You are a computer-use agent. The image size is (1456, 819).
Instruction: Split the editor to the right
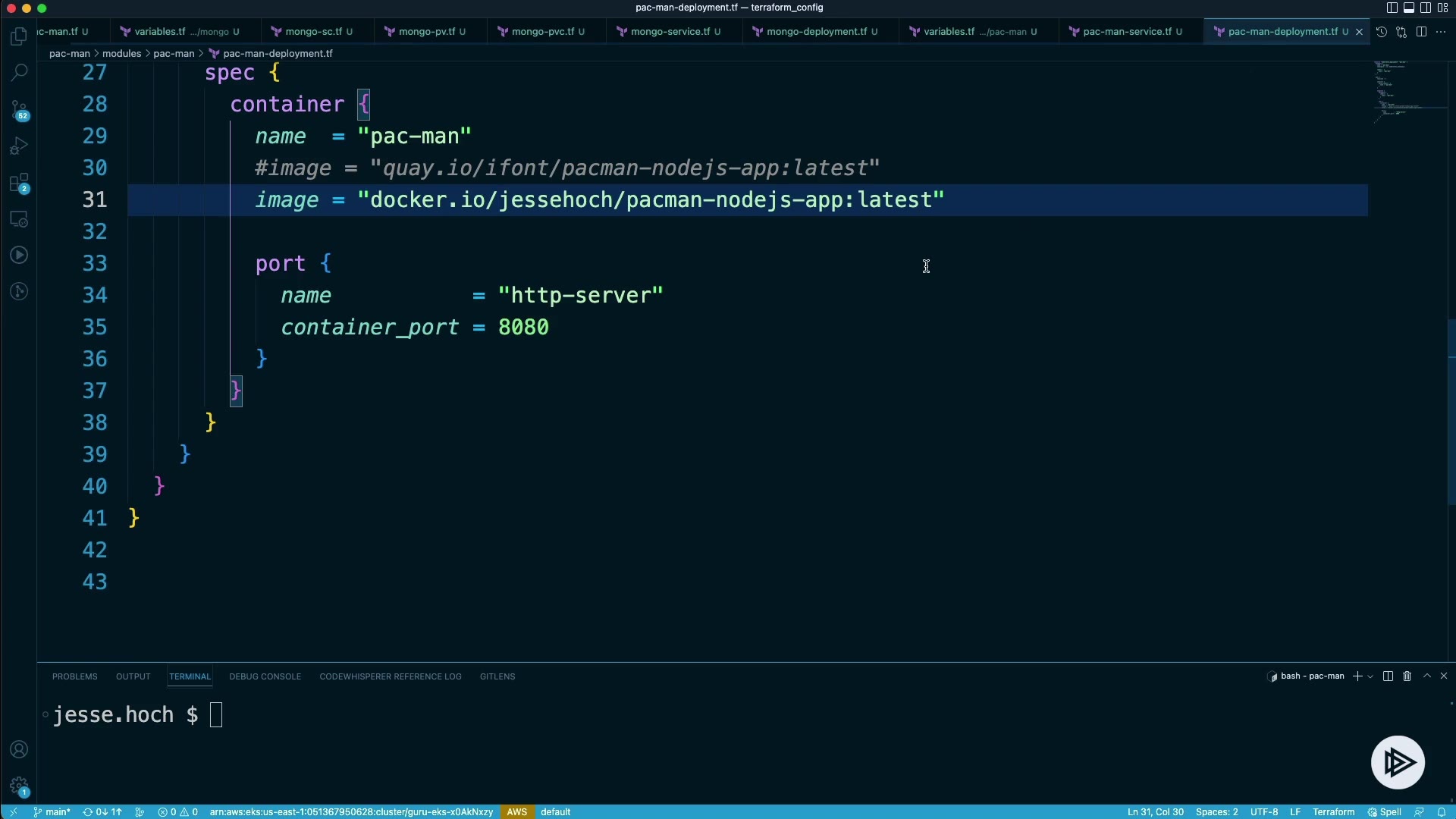[1421, 32]
